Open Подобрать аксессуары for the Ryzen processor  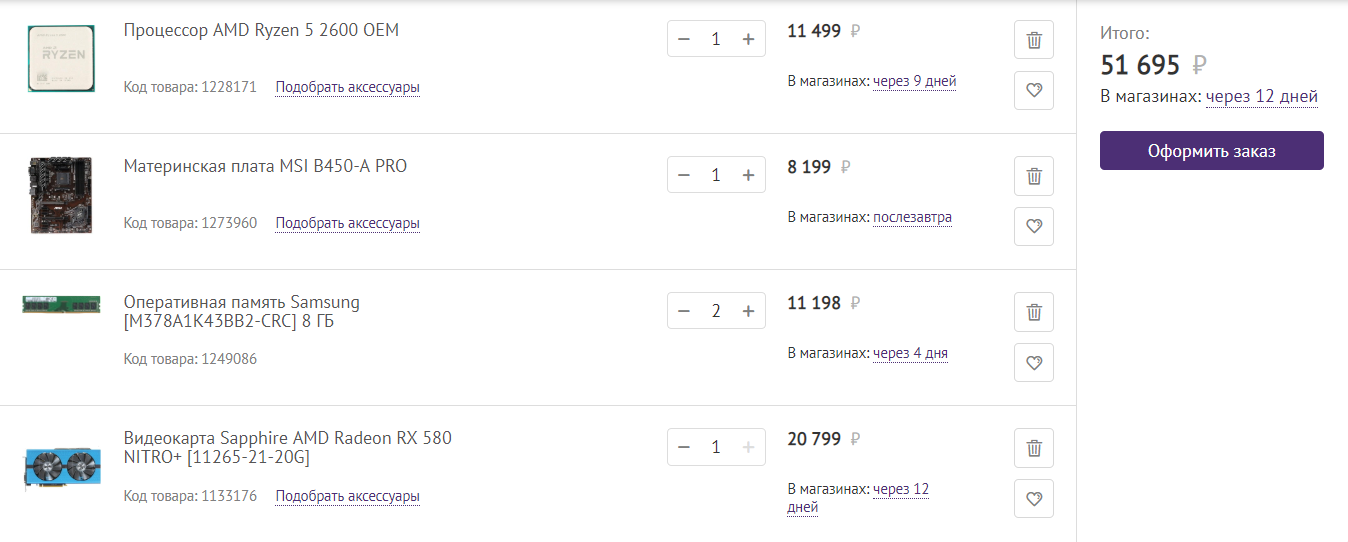point(347,87)
